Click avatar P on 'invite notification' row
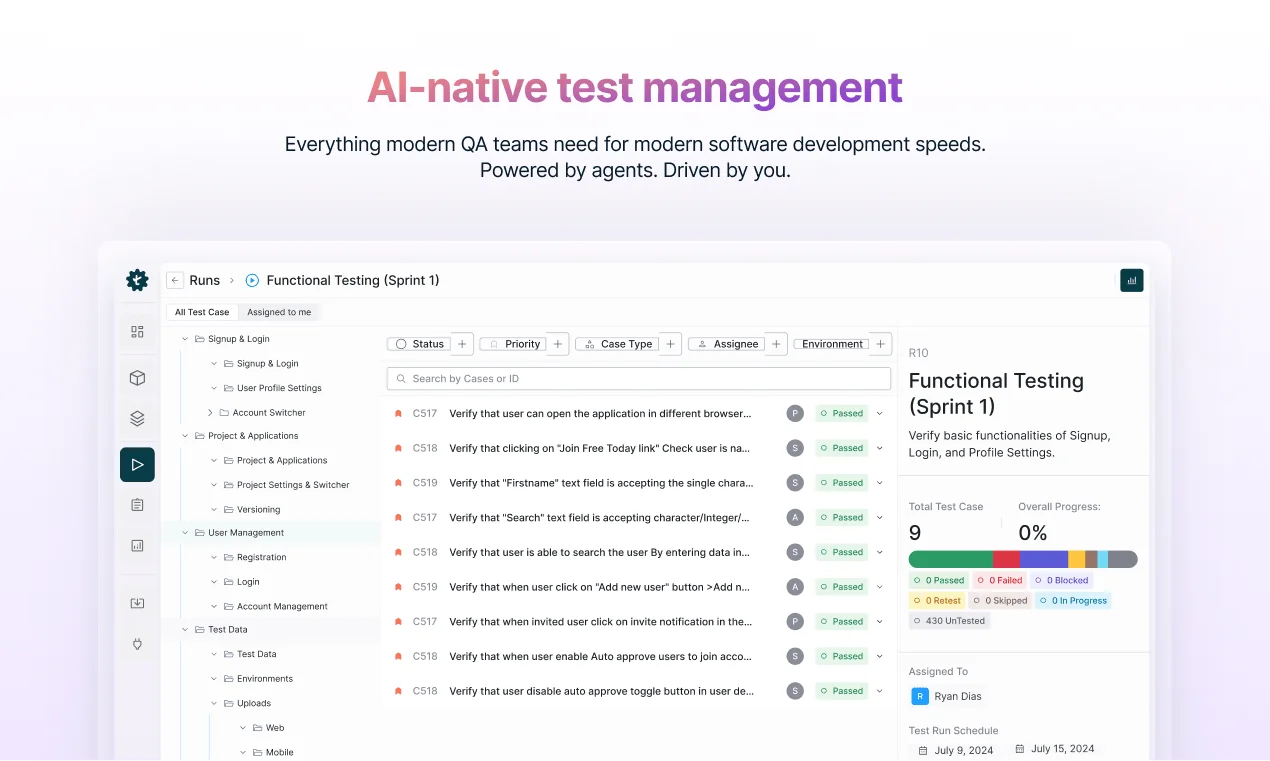Viewport: 1270px width, 761px height. click(795, 621)
